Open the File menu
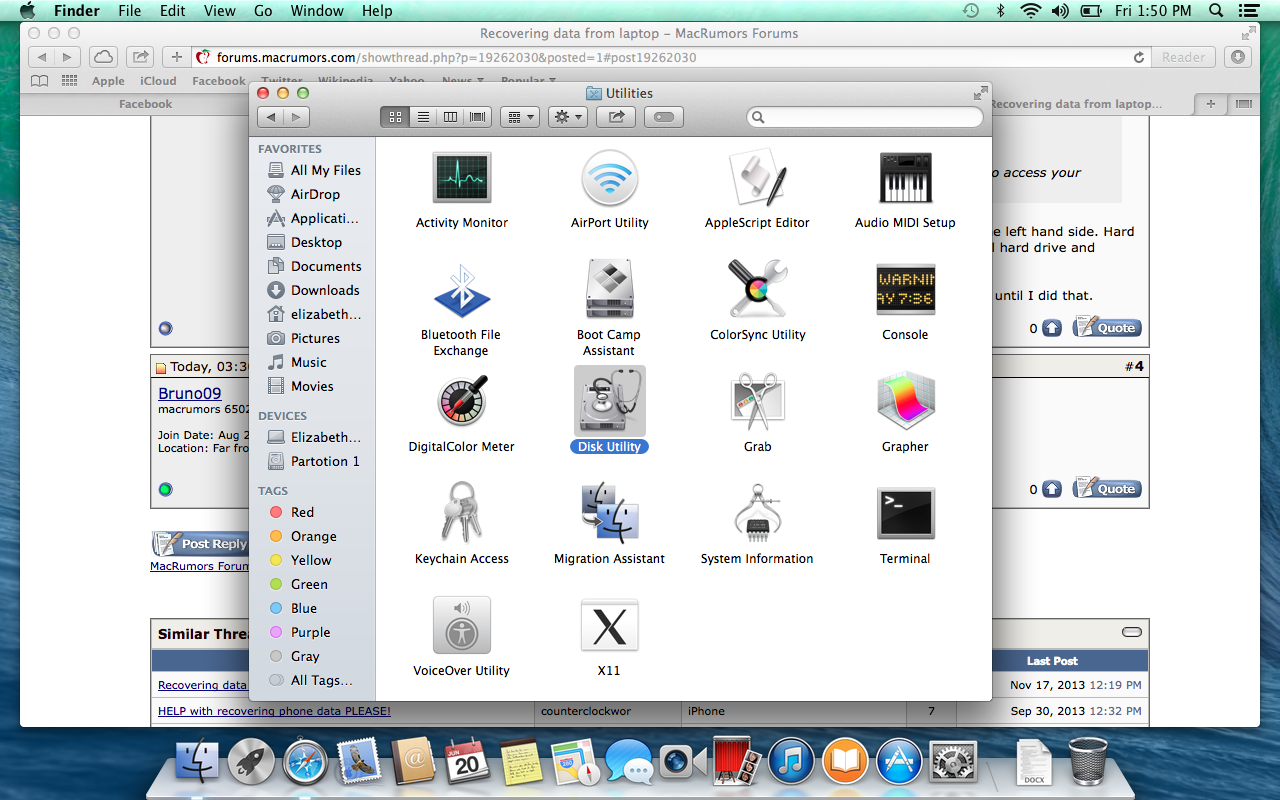Viewport: 1280px width, 800px height. 129,11
